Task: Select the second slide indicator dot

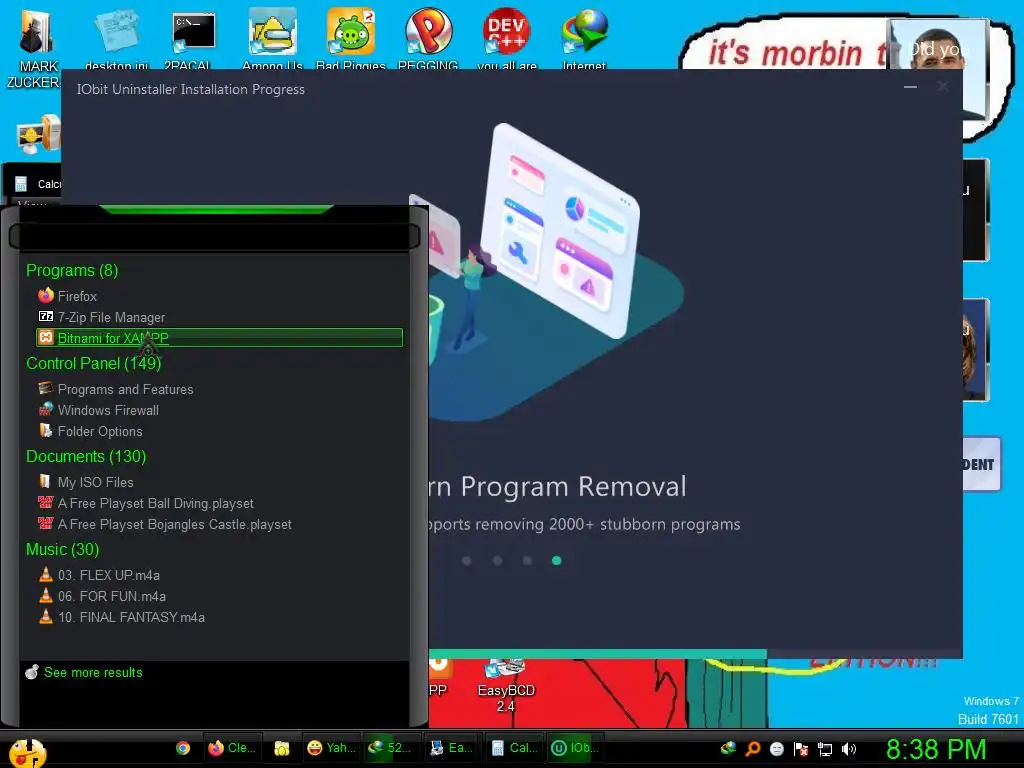Action: point(497,560)
